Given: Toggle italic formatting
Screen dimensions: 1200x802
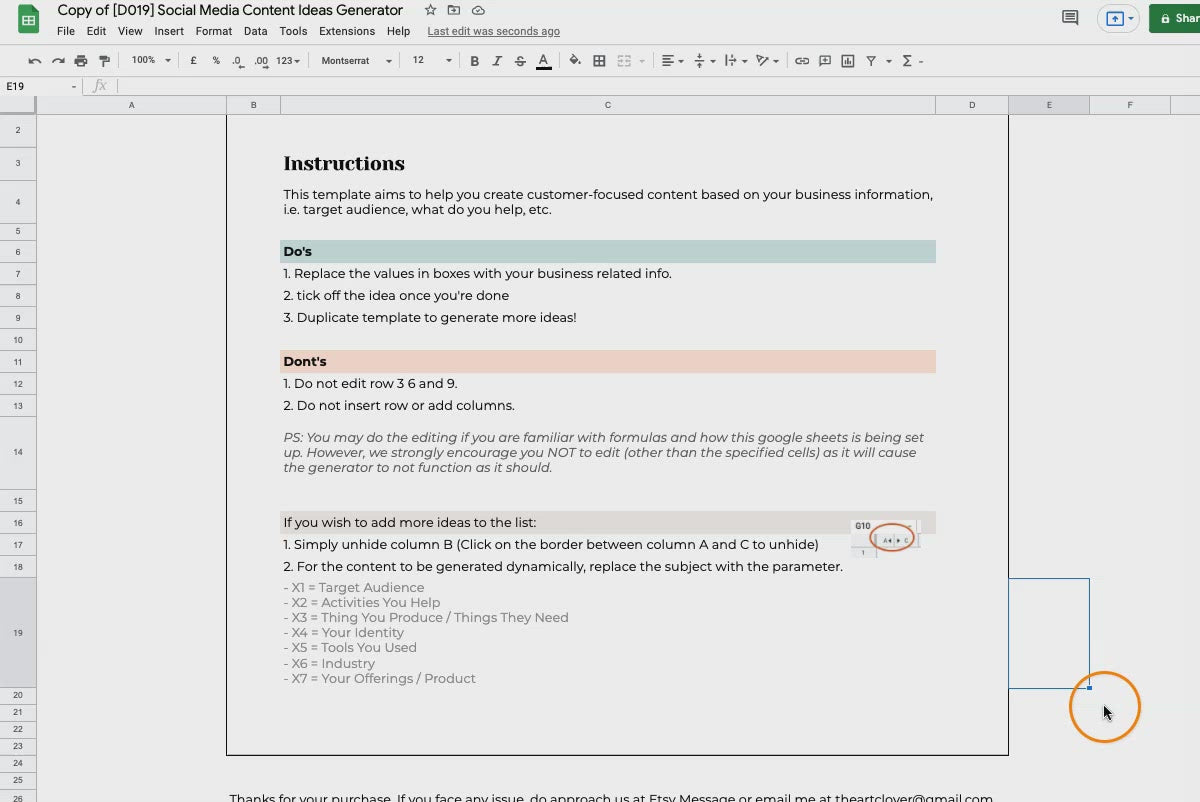Looking at the screenshot, I should 497,61.
